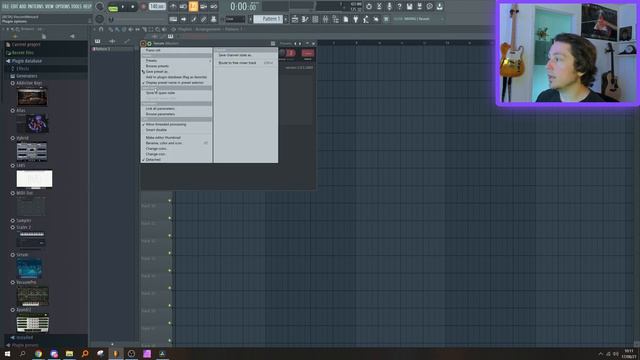640x360 pixels.
Task: Click the green gear icon in plugin titlebar
Action: [149, 43]
